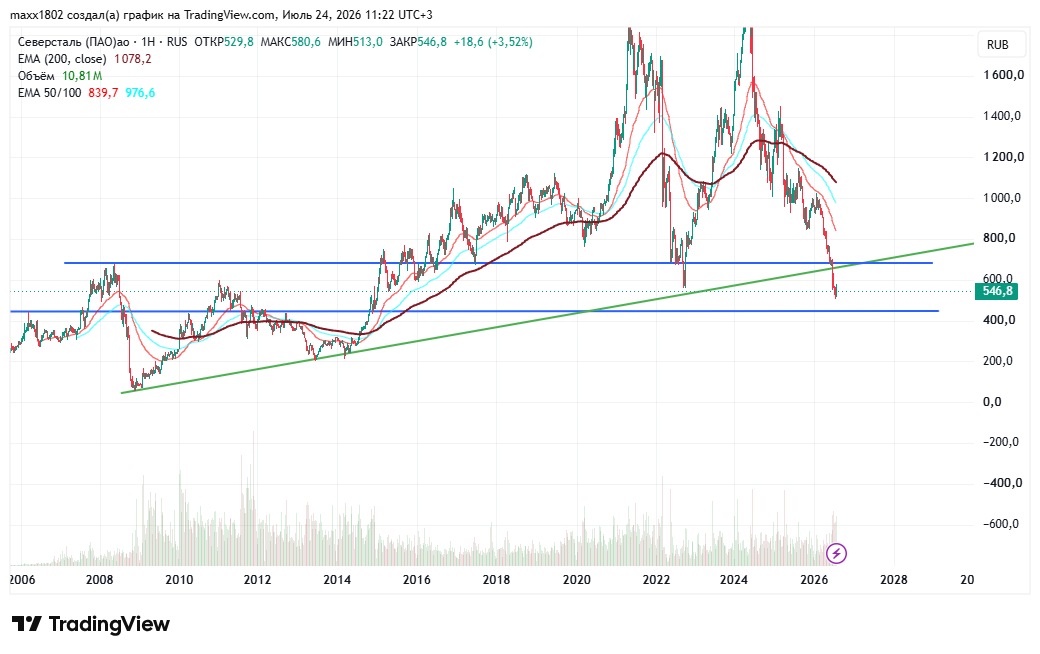Screen dimensions: 1040x654
Task: Click the ОТКР529,8 open price value
Action: [x=224, y=42]
